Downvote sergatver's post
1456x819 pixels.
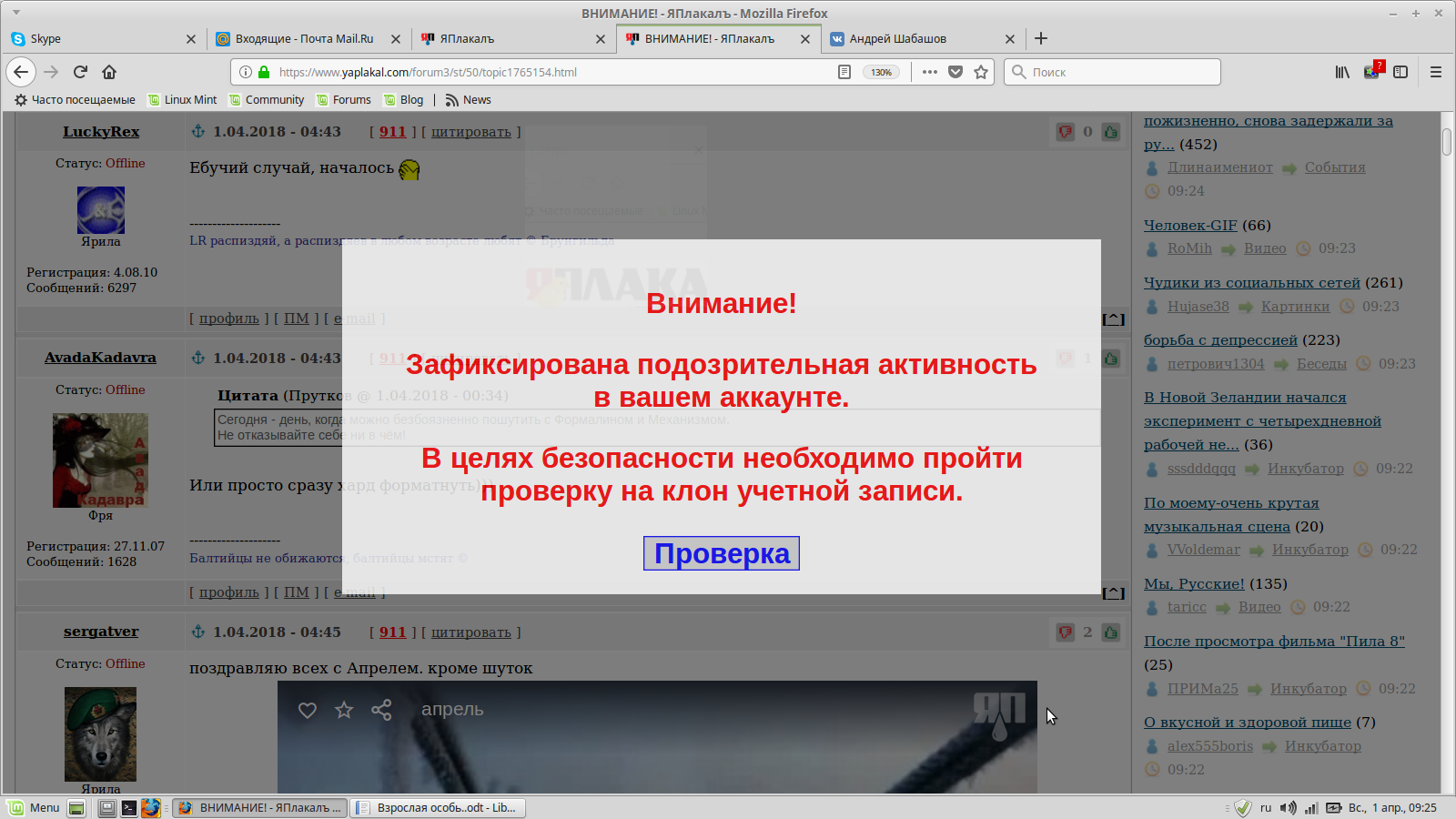tap(1065, 632)
